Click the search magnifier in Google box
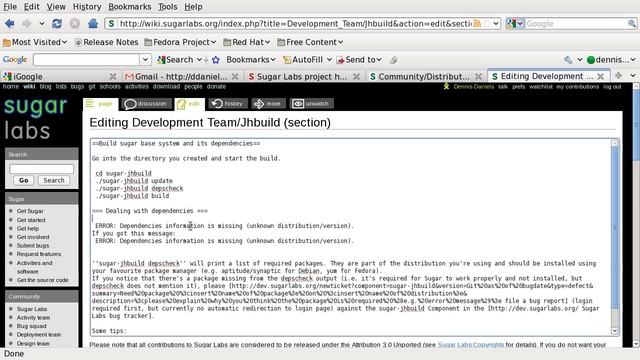640x360 pixels. point(631,24)
